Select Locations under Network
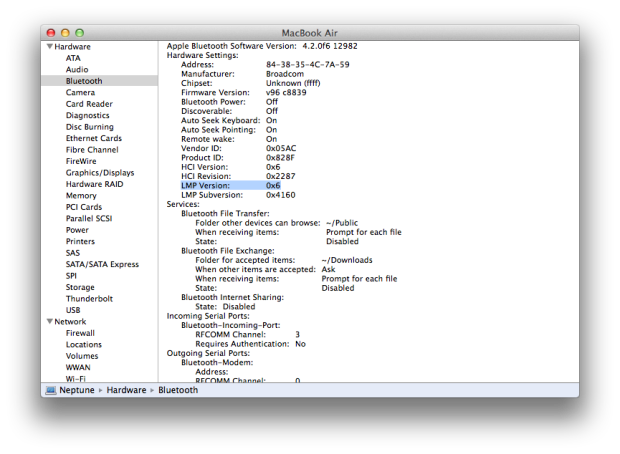 point(84,345)
